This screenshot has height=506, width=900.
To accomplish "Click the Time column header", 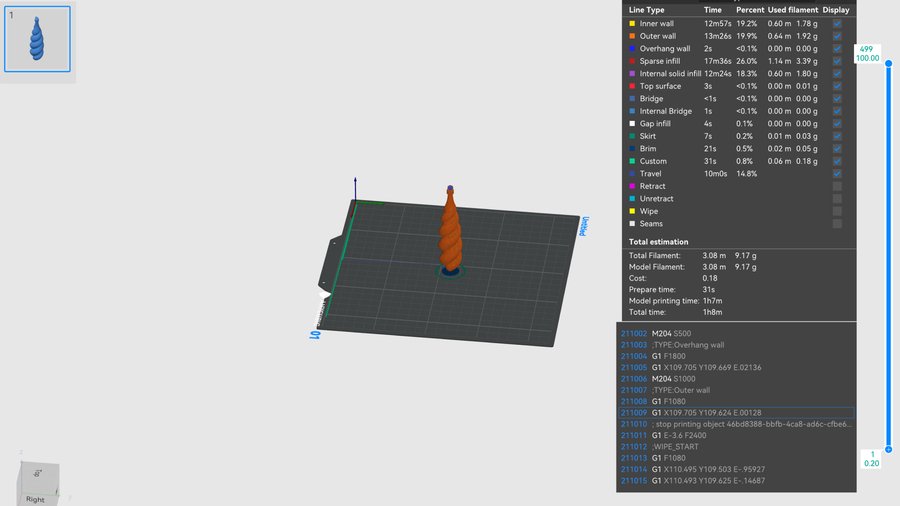I will pyautogui.click(x=713, y=10).
